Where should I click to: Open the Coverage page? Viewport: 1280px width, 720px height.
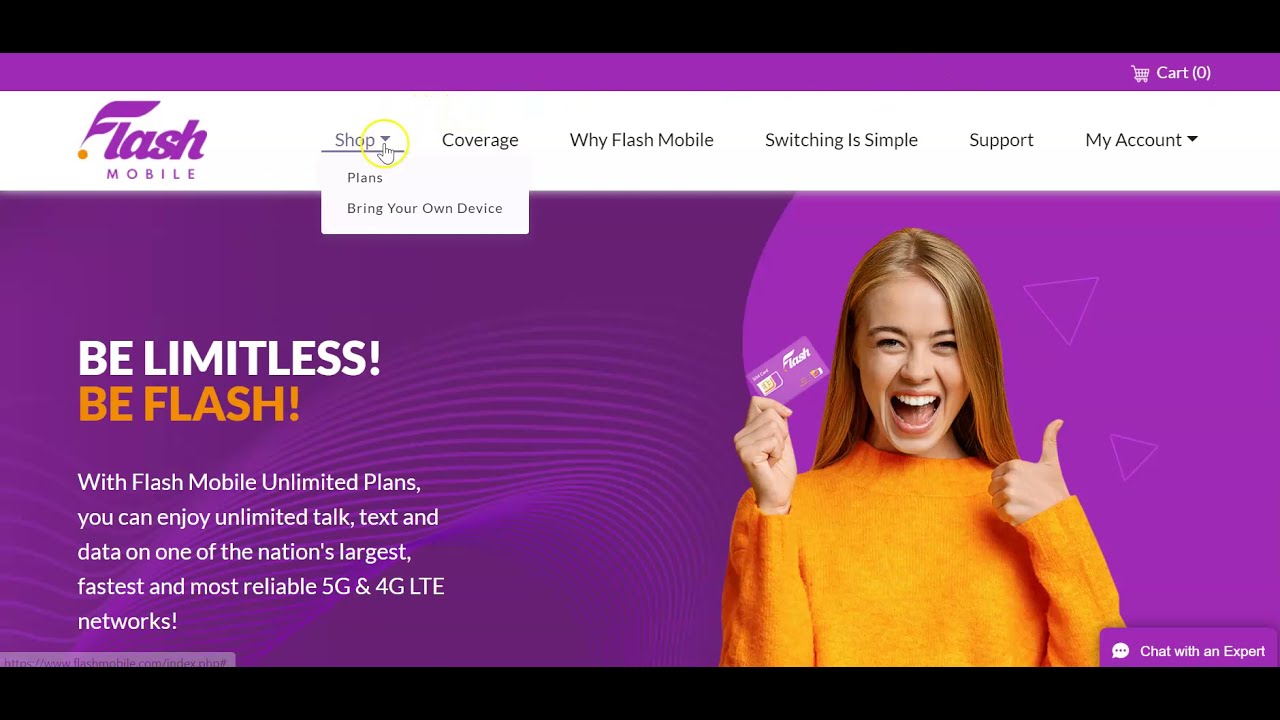[480, 140]
